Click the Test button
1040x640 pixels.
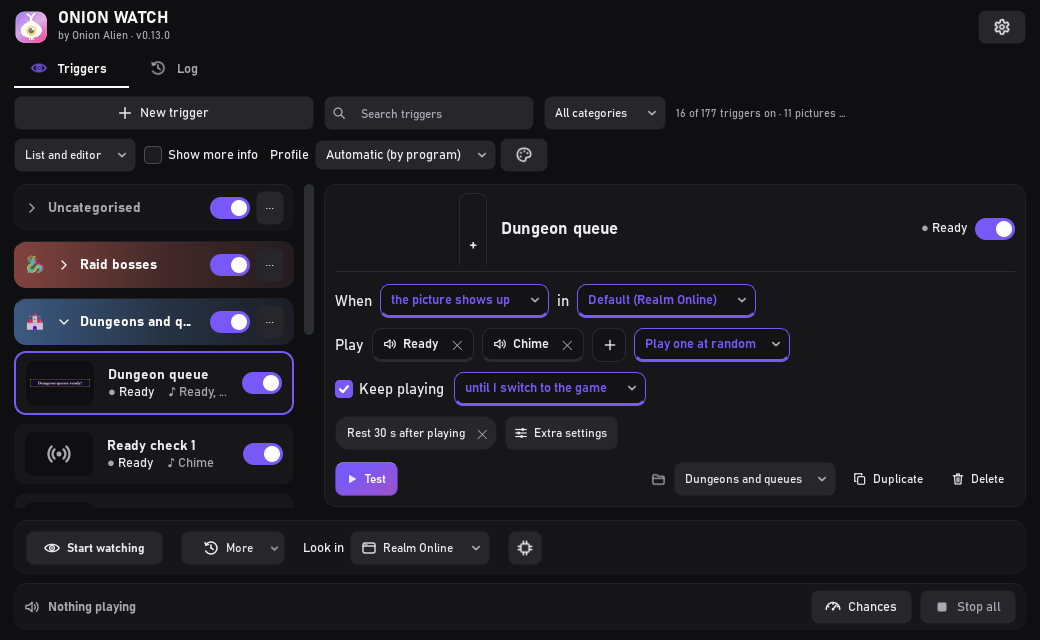pos(366,479)
